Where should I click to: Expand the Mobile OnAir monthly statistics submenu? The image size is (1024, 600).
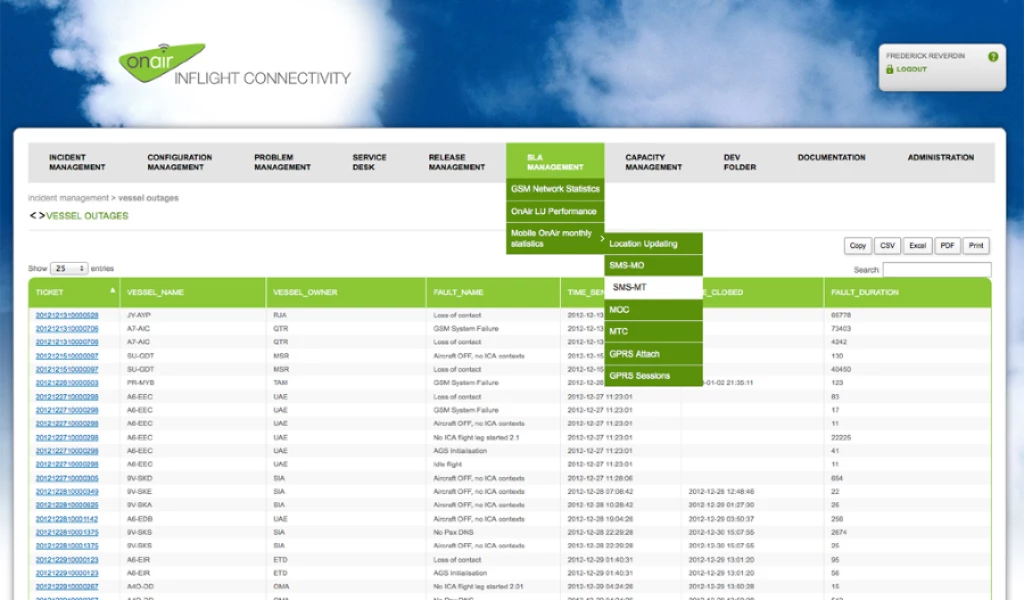click(552, 238)
